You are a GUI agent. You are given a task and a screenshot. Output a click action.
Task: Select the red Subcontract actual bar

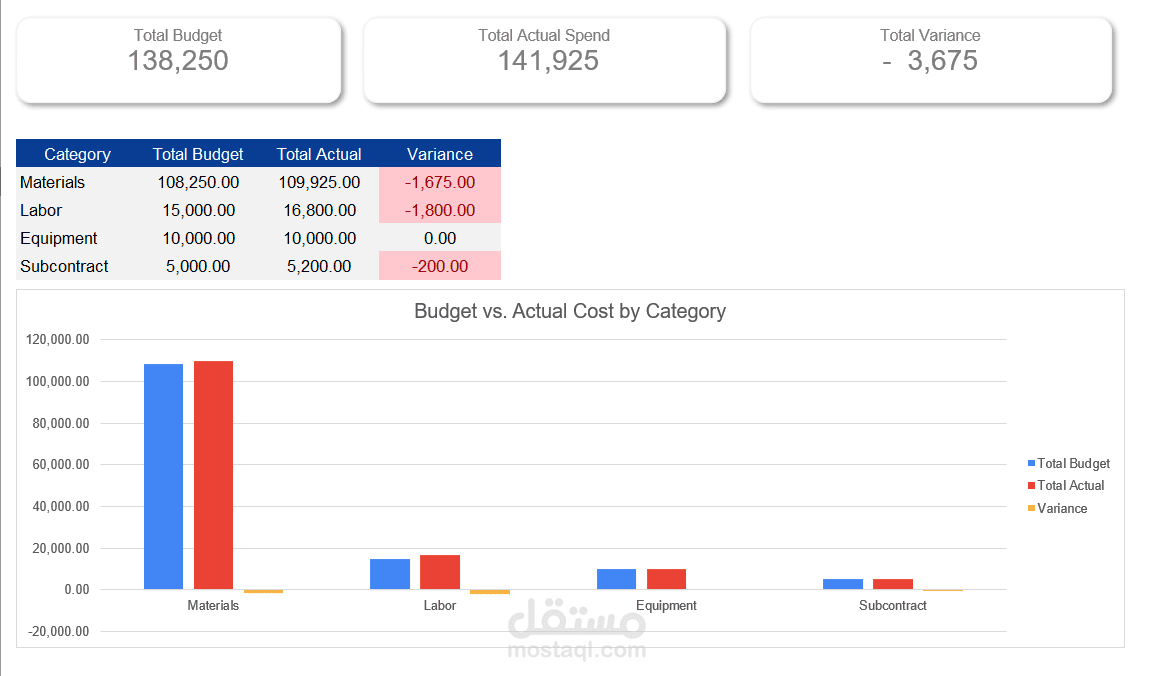893,584
